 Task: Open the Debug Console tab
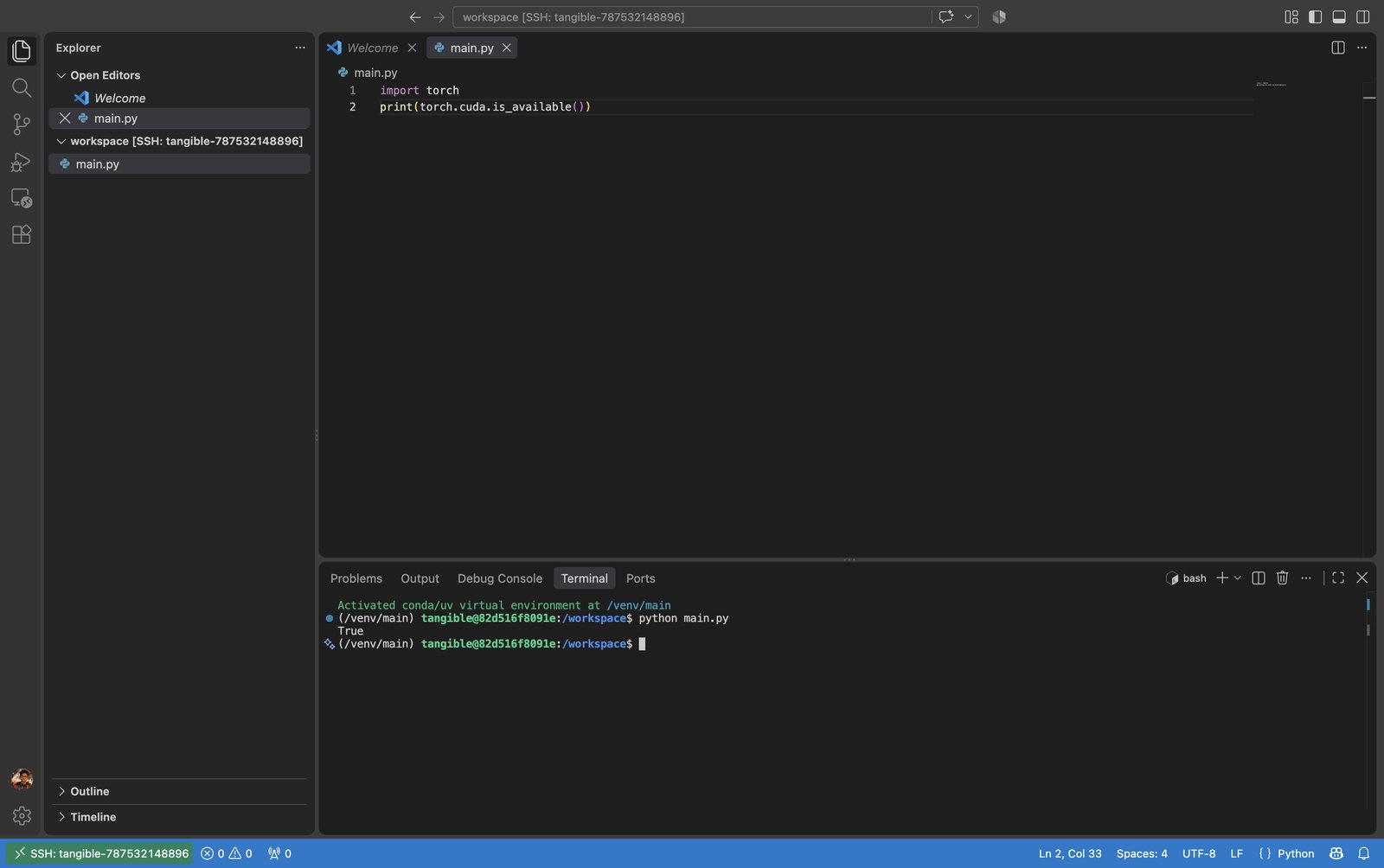500,578
